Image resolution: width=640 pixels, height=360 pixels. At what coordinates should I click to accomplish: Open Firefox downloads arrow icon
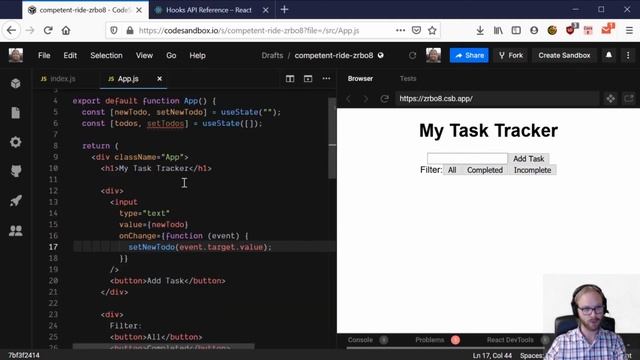[480, 30]
